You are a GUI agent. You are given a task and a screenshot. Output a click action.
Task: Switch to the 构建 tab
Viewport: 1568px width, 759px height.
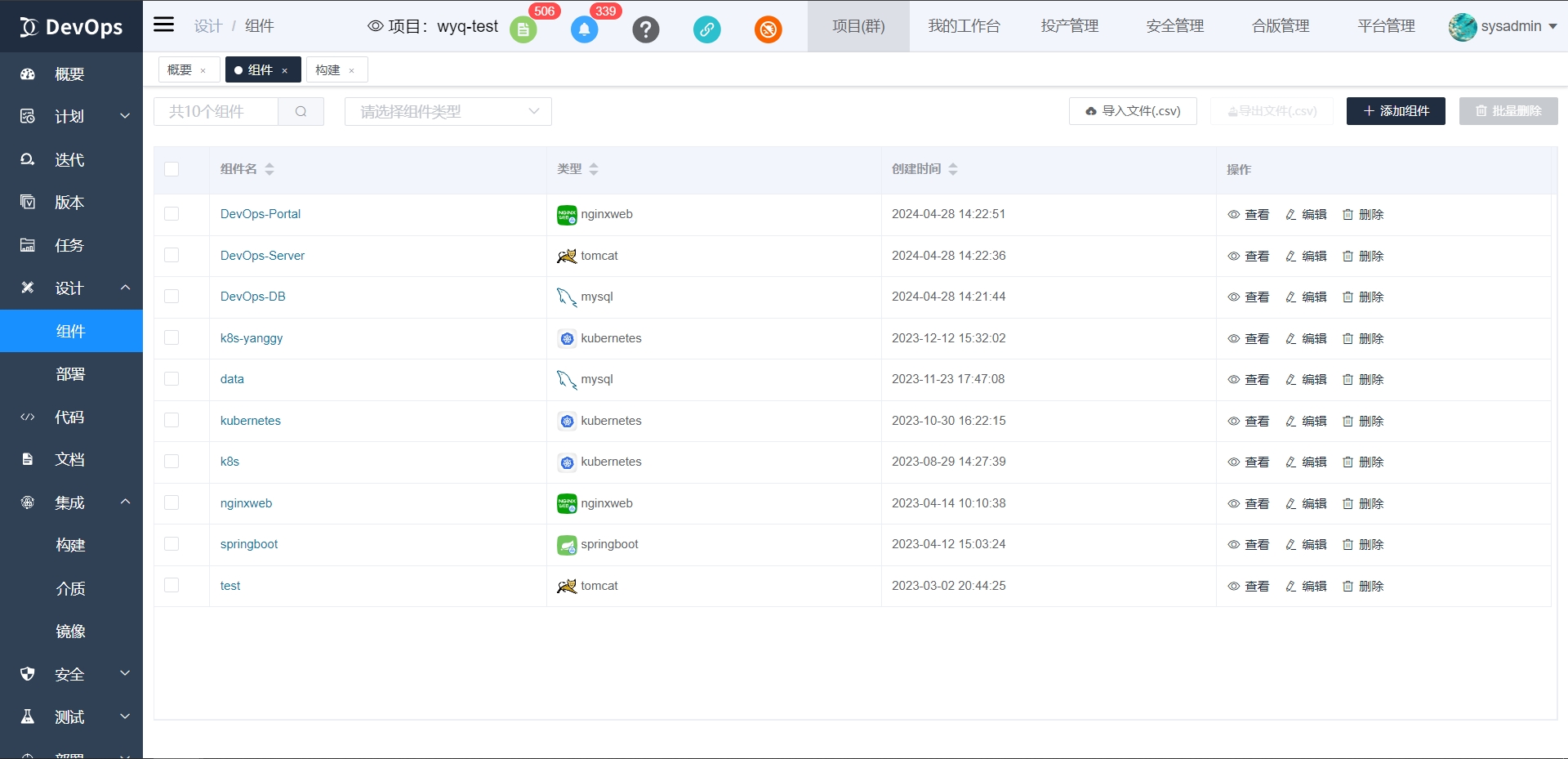click(328, 70)
